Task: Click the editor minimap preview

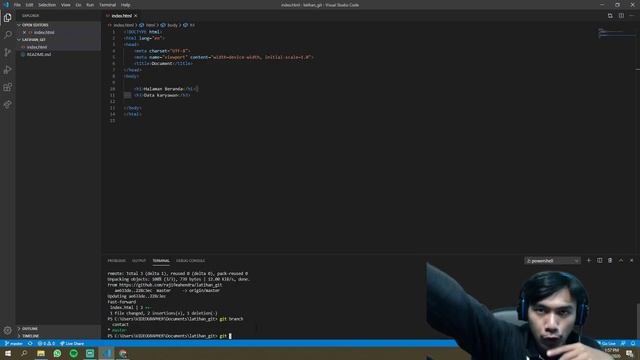Action: coord(616,33)
